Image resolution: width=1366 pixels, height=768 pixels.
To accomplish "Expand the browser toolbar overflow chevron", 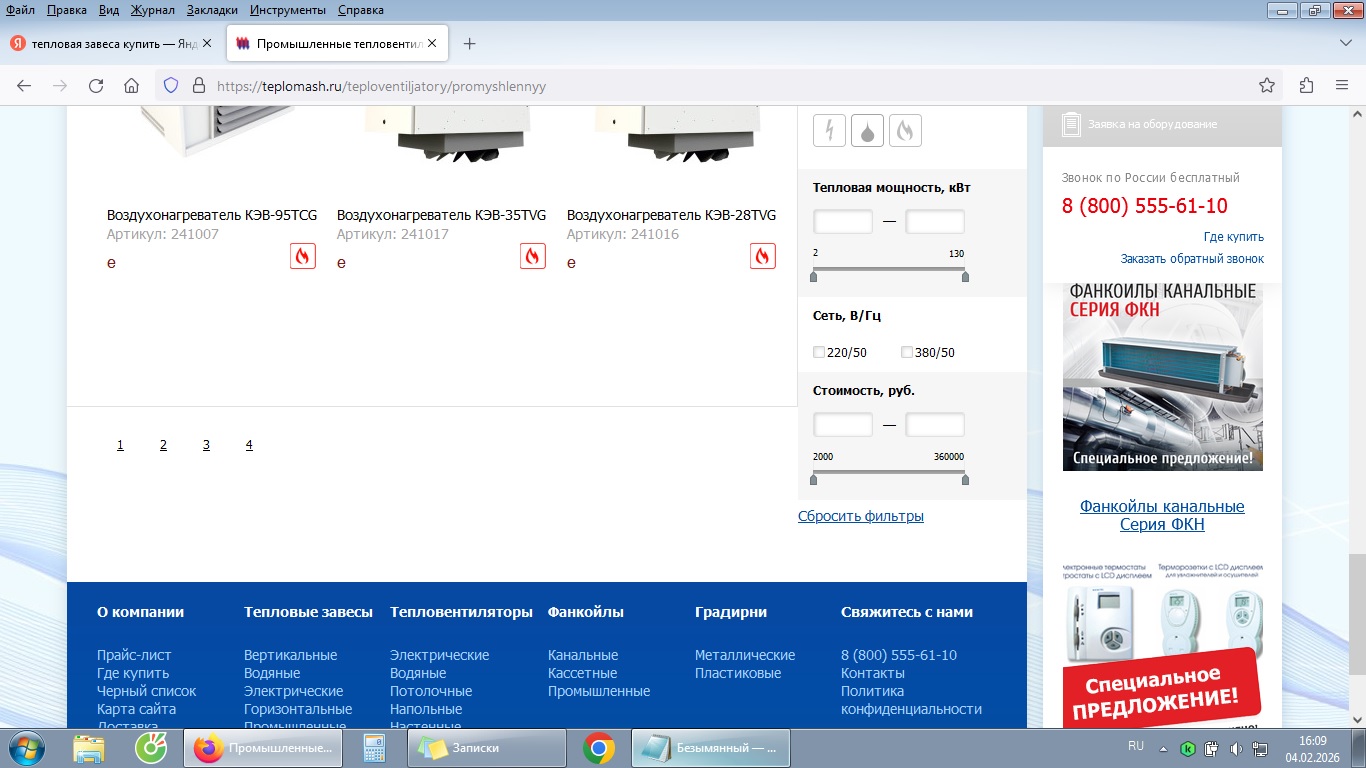I will click(x=1340, y=86).
